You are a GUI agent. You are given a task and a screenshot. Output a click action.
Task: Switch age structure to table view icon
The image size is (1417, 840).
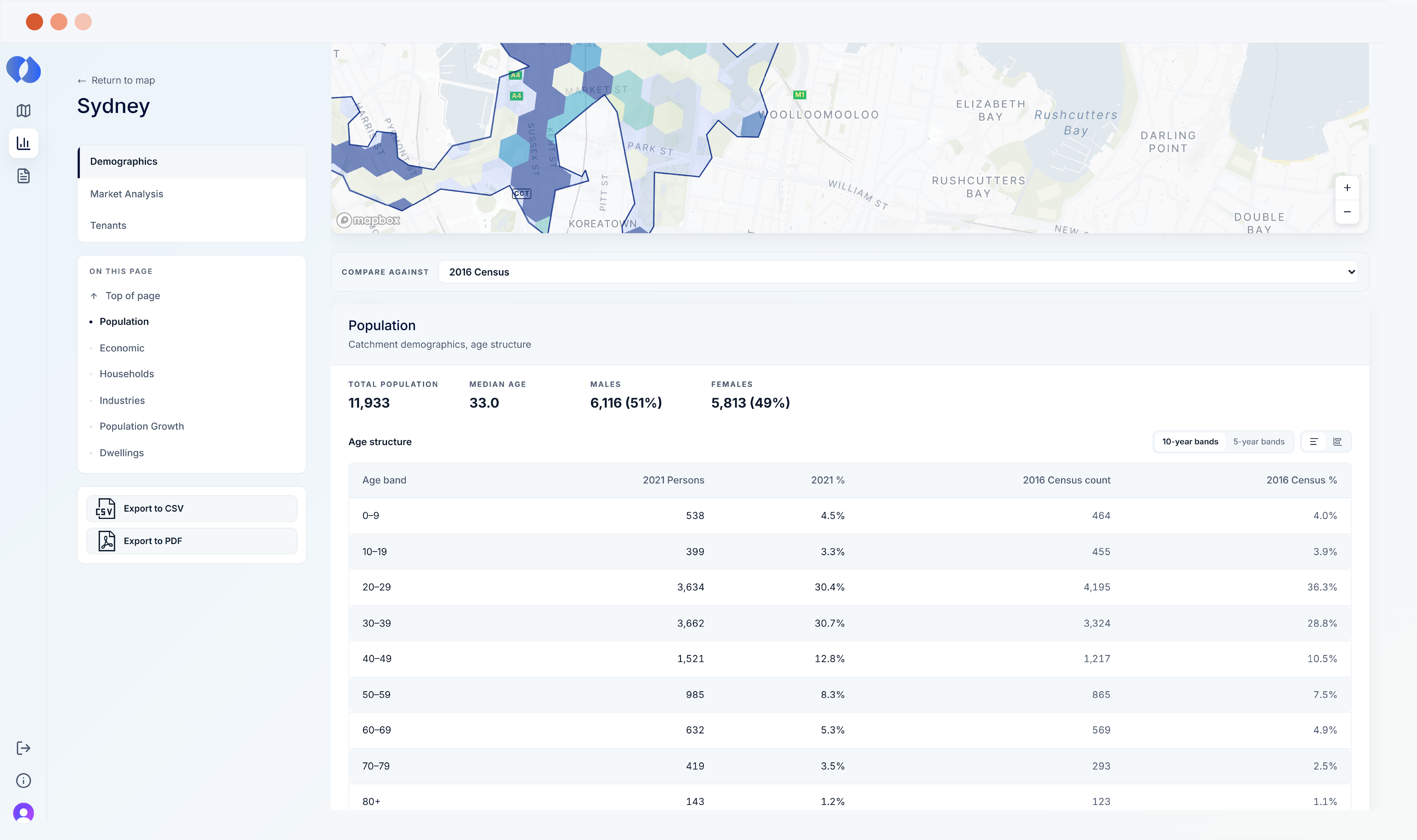click(1314, 442)
